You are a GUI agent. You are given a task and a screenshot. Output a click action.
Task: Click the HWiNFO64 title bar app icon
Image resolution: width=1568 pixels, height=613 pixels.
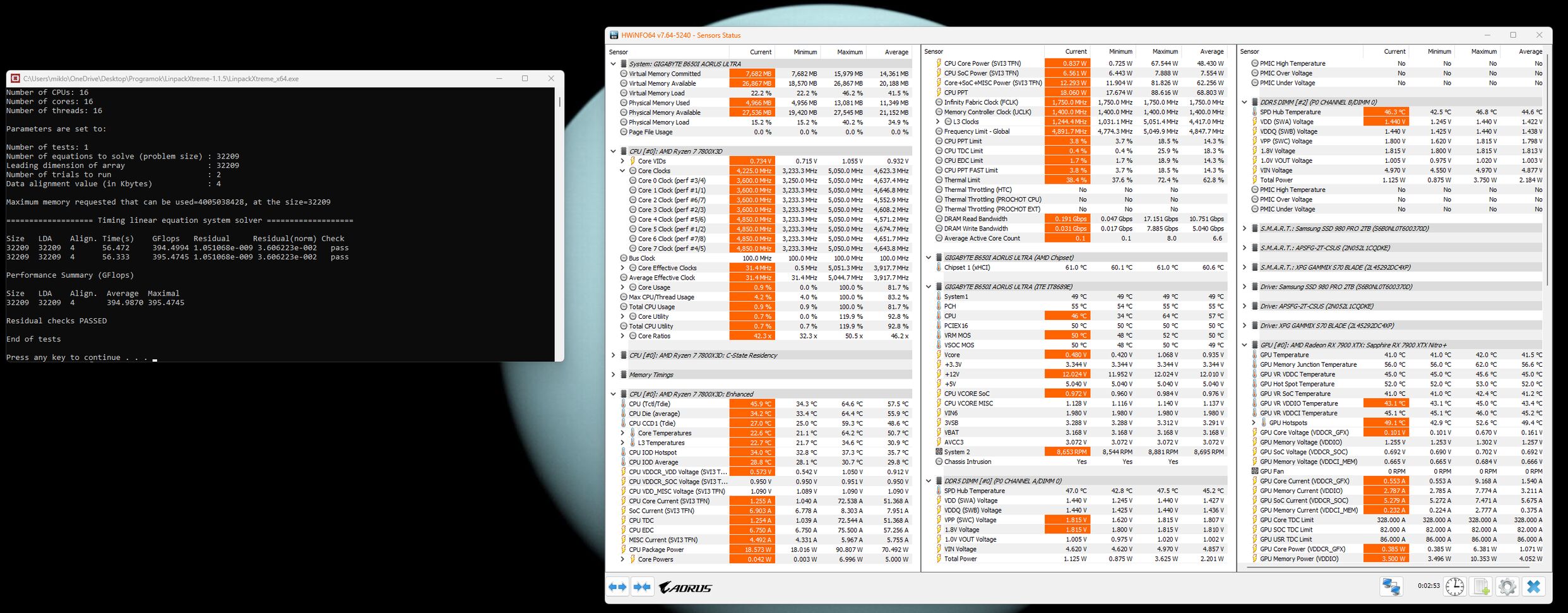pyautogui.click(x=614, y=35)
